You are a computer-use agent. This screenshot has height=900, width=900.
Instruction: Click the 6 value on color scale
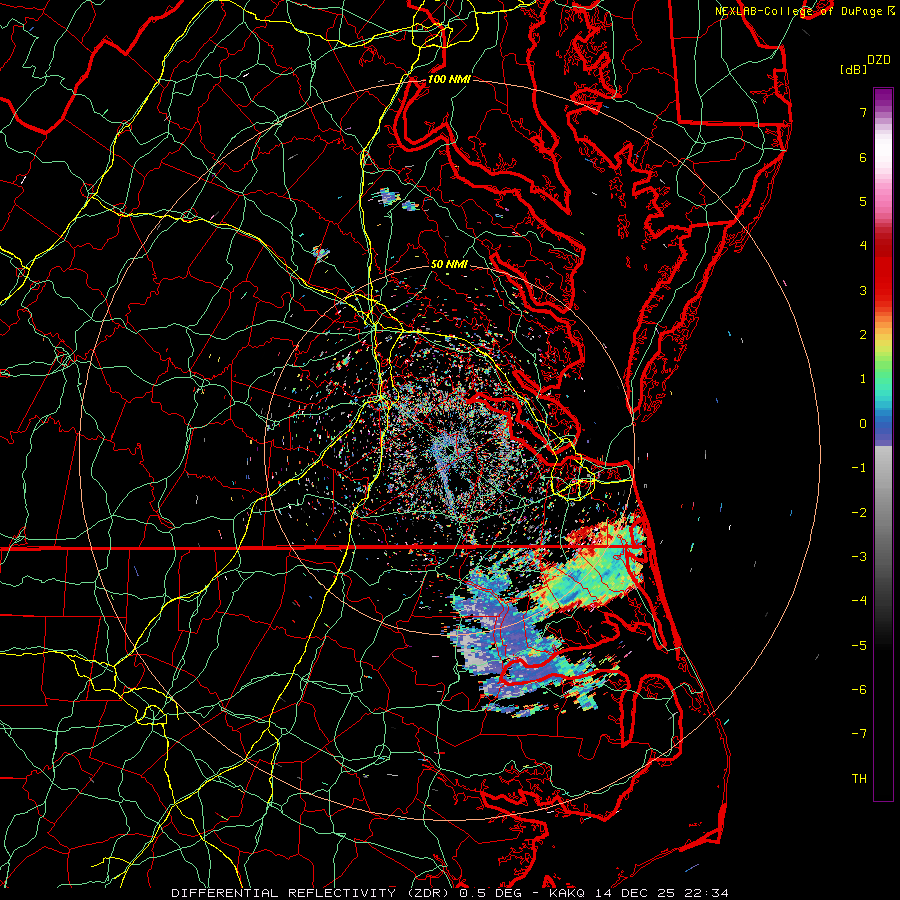pyautogui.click(x=863, y=157)
